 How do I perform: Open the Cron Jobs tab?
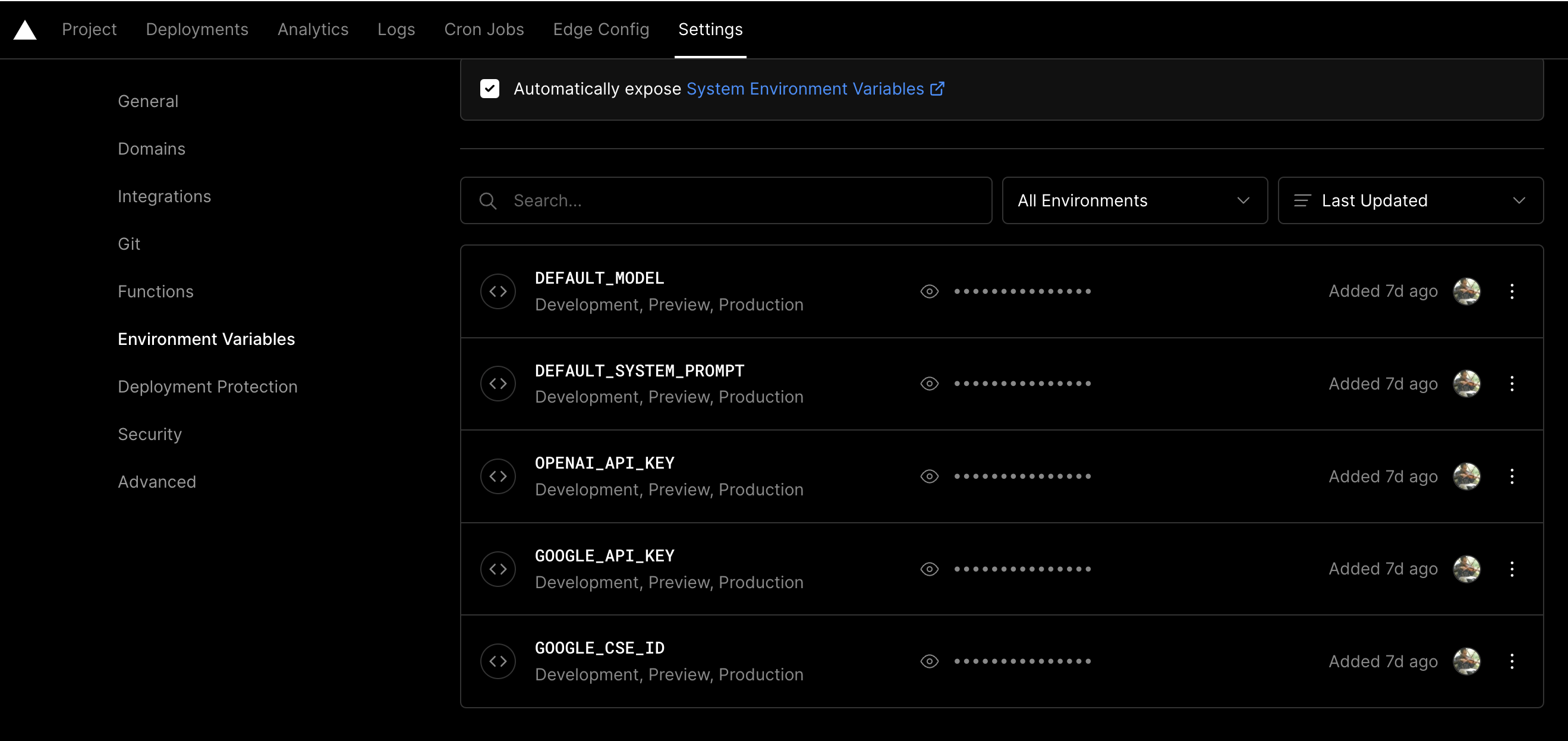(484, 29)
